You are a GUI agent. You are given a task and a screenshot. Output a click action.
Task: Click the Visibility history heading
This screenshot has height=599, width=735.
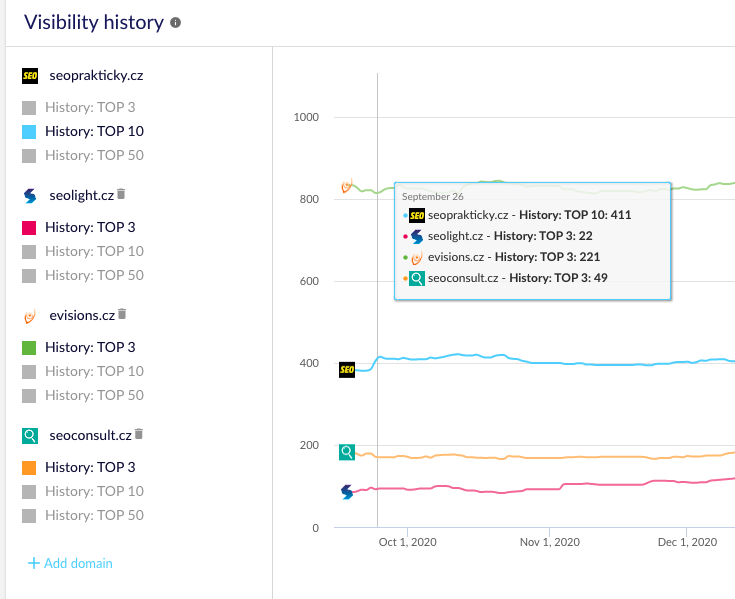tap(94, 22)
